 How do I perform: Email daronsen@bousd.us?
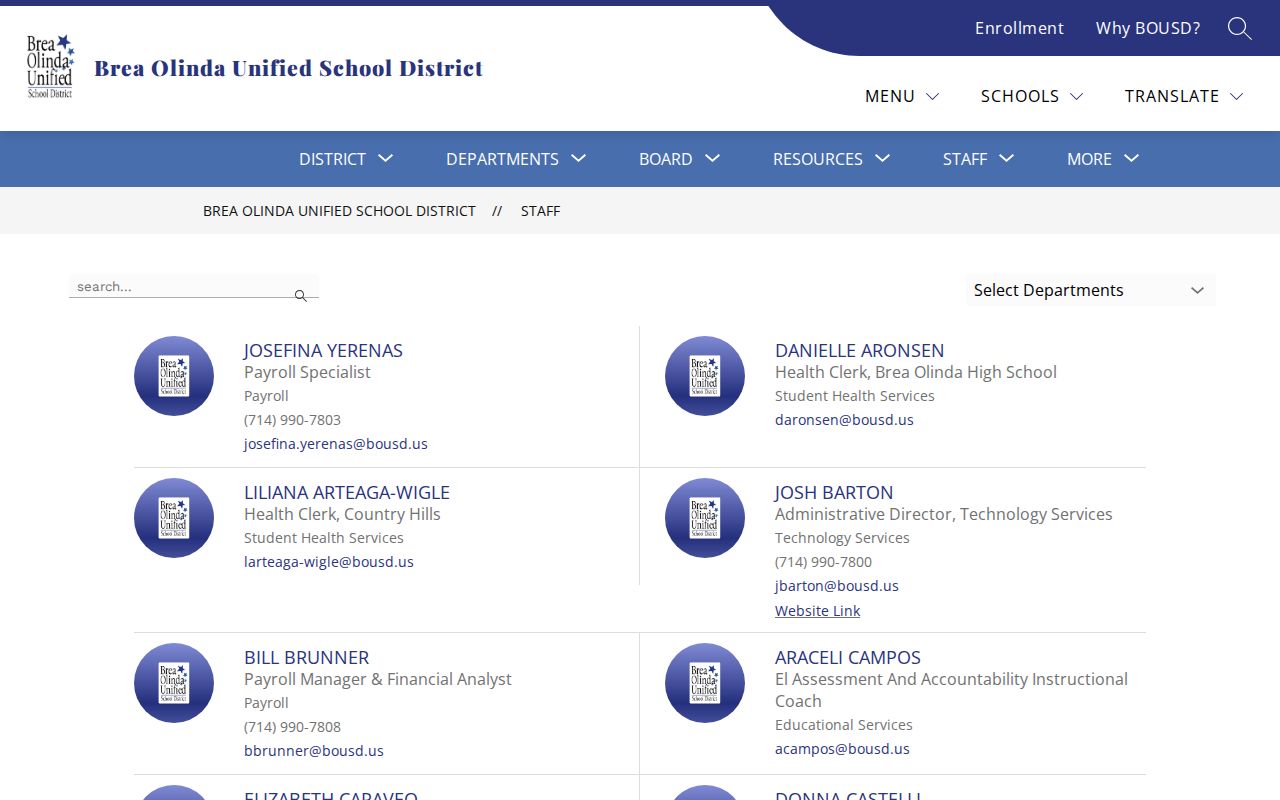pyautogui.click(x=844, y=420)
